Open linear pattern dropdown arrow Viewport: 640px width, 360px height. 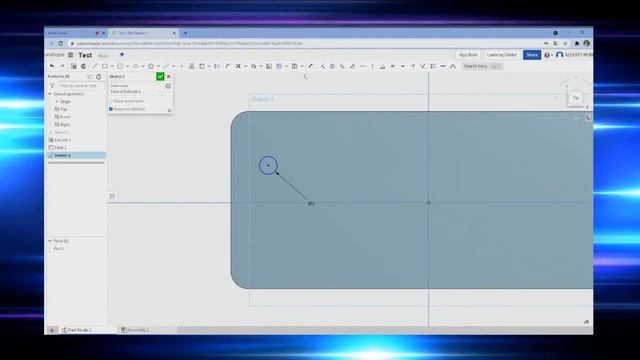click(x=286, y=66)
